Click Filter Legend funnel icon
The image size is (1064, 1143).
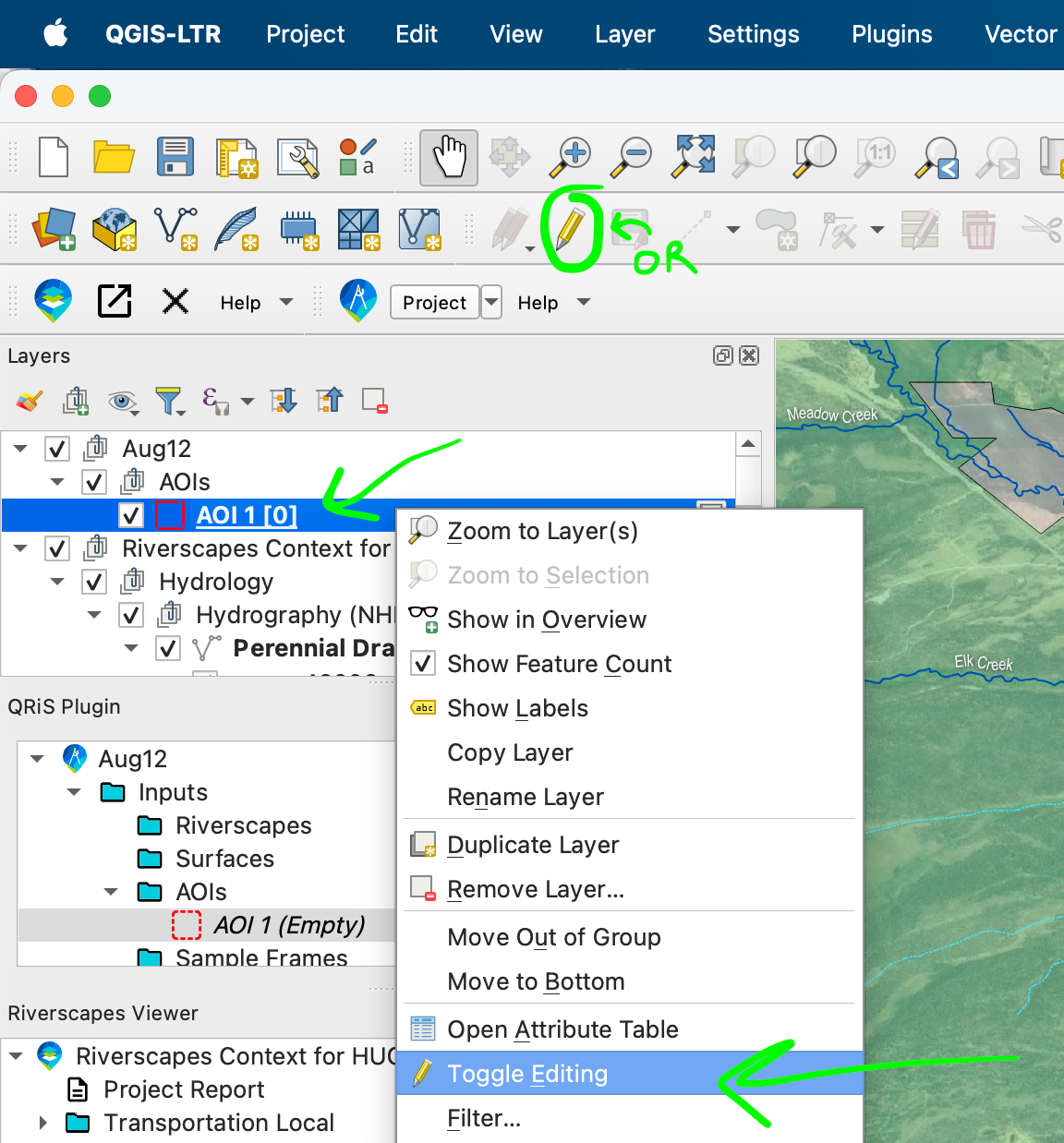coord(169,401)
